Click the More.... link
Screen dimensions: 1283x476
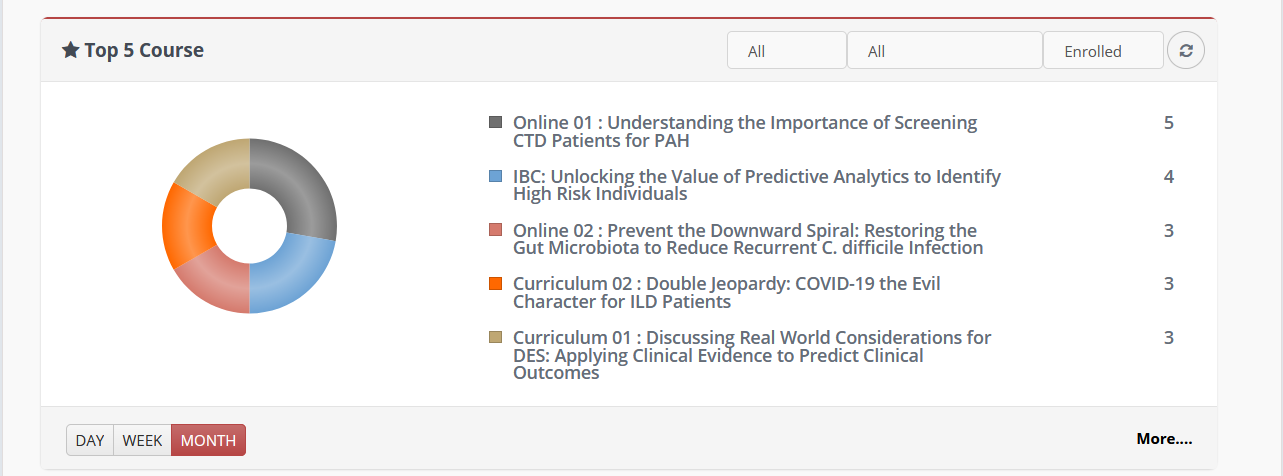click(1164, 438)
